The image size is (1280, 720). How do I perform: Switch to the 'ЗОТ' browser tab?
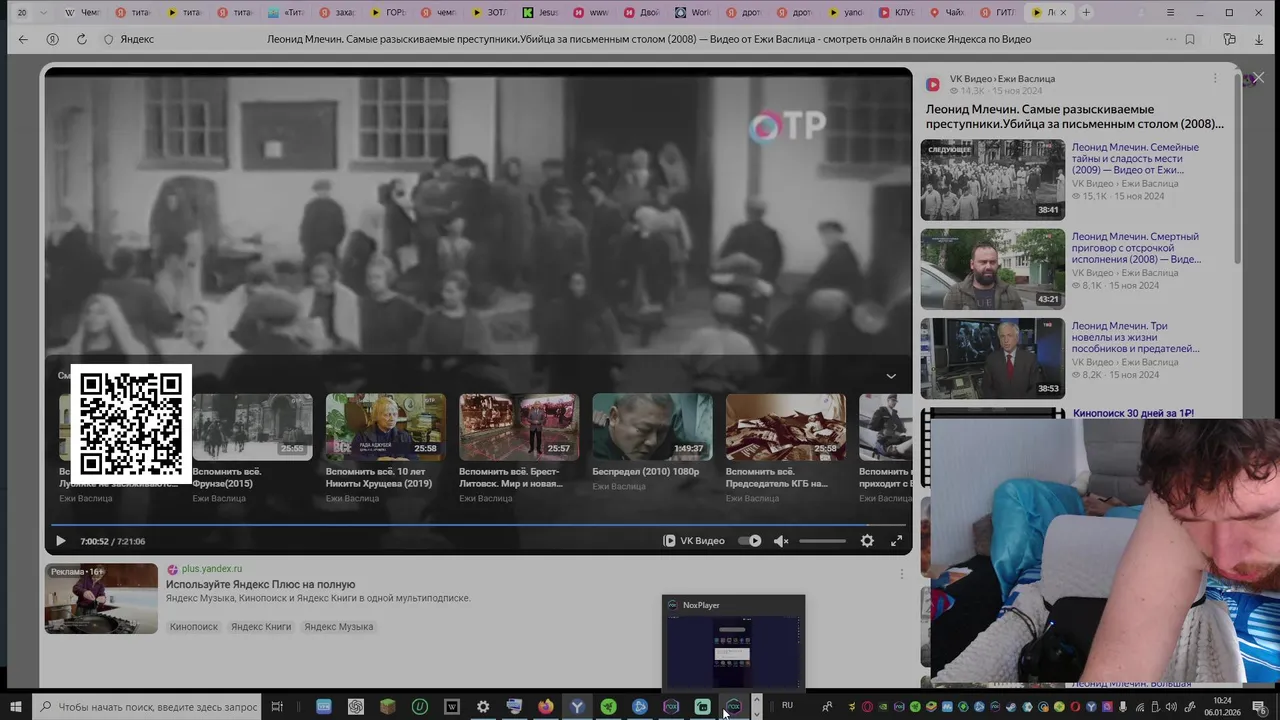(x=491, y=13)
